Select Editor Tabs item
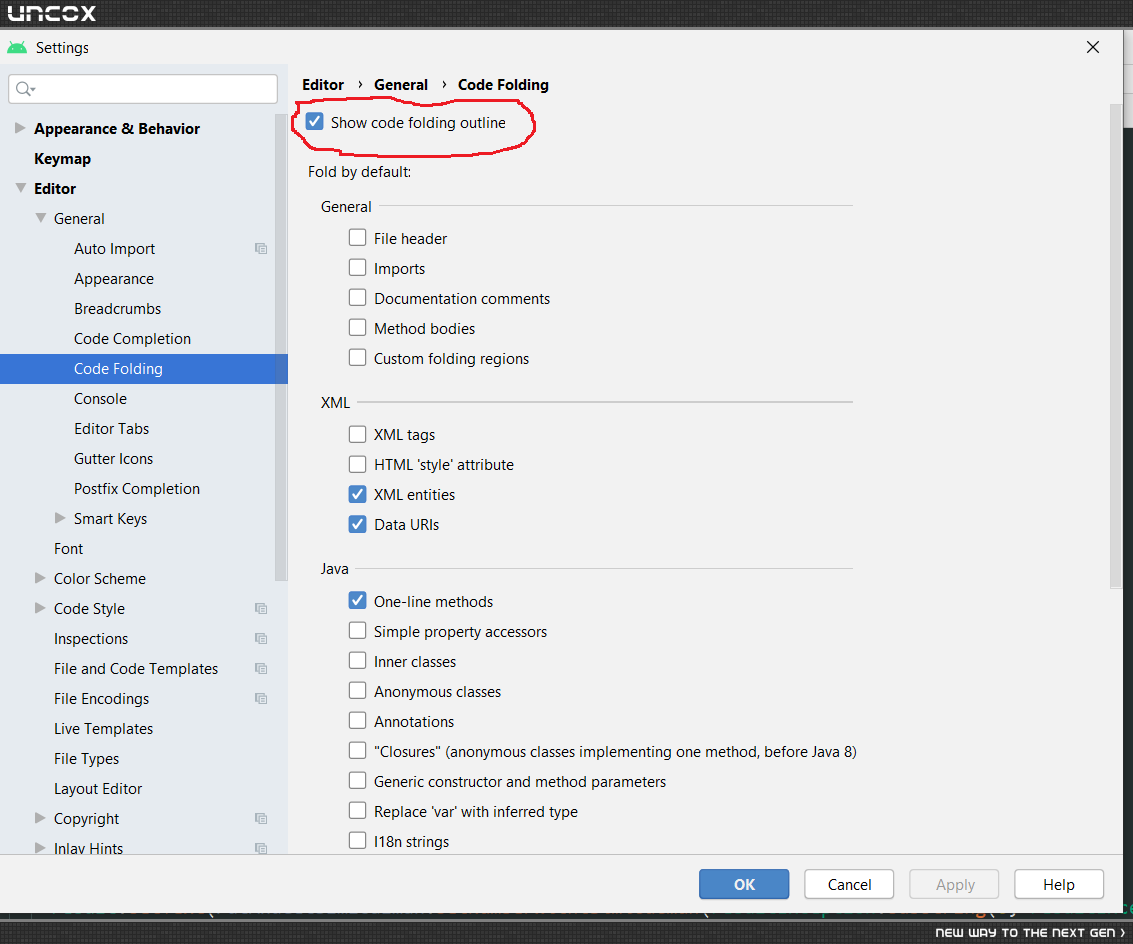The image size is (1133, 944). coord(111,429)
